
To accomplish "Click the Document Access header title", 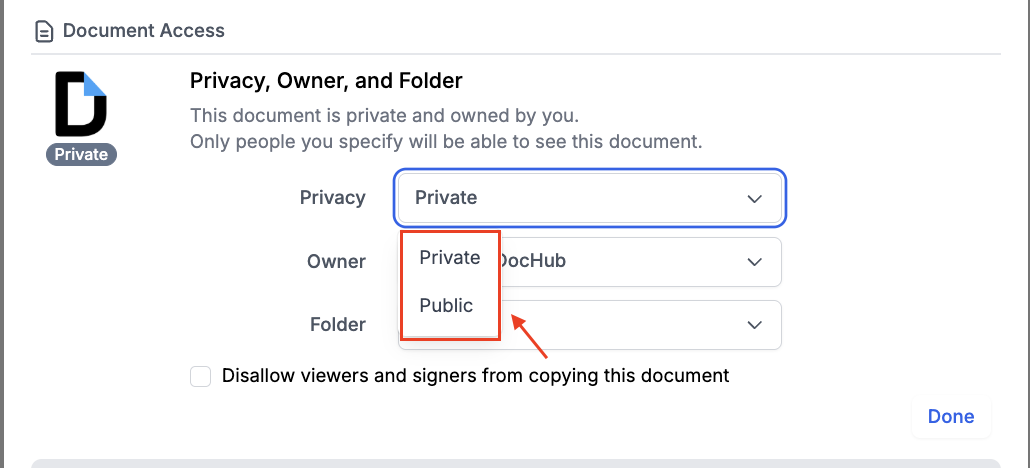I will click(144, 30).
